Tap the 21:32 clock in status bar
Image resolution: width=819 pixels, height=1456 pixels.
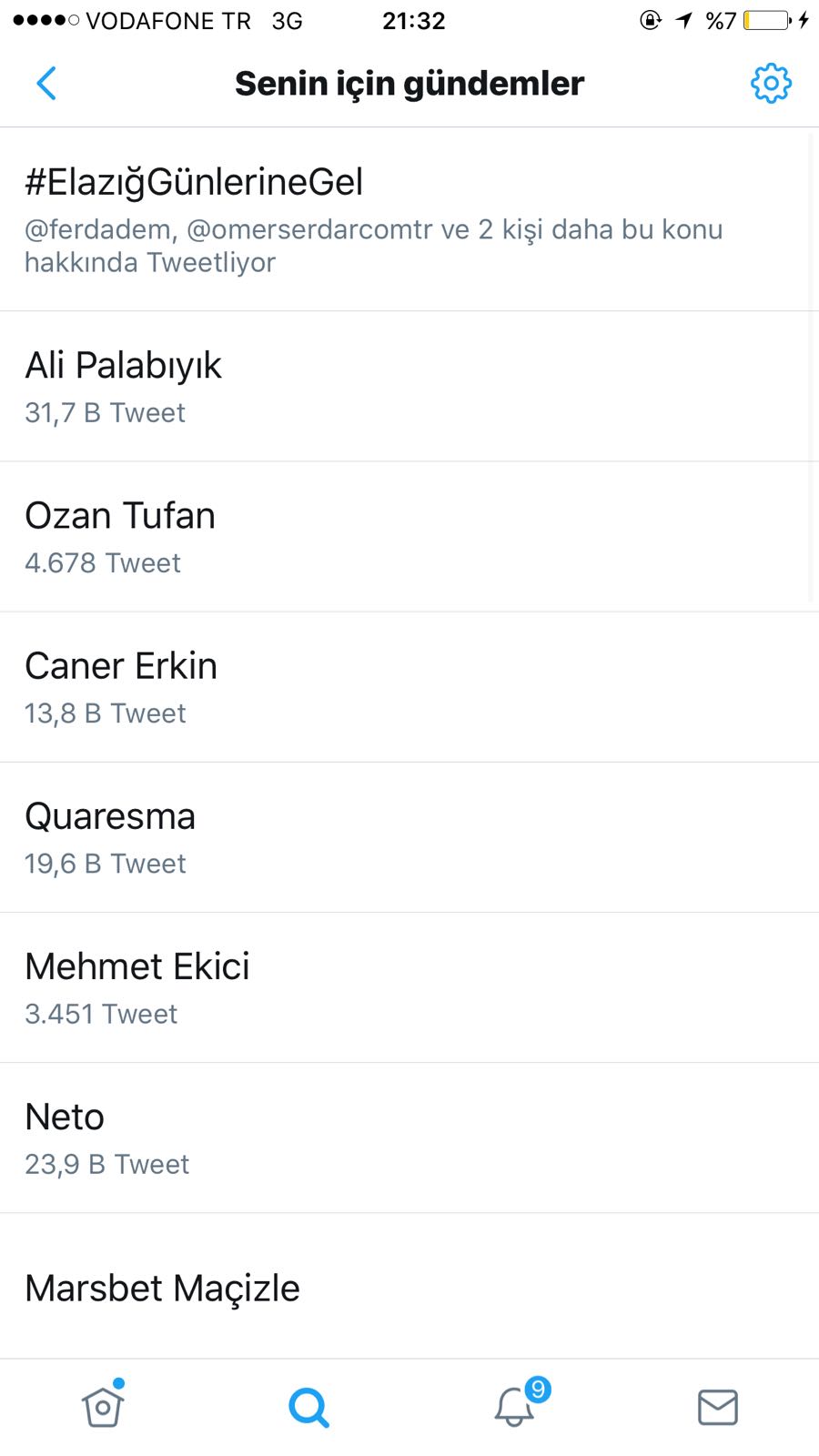click(x=413, y=20)
